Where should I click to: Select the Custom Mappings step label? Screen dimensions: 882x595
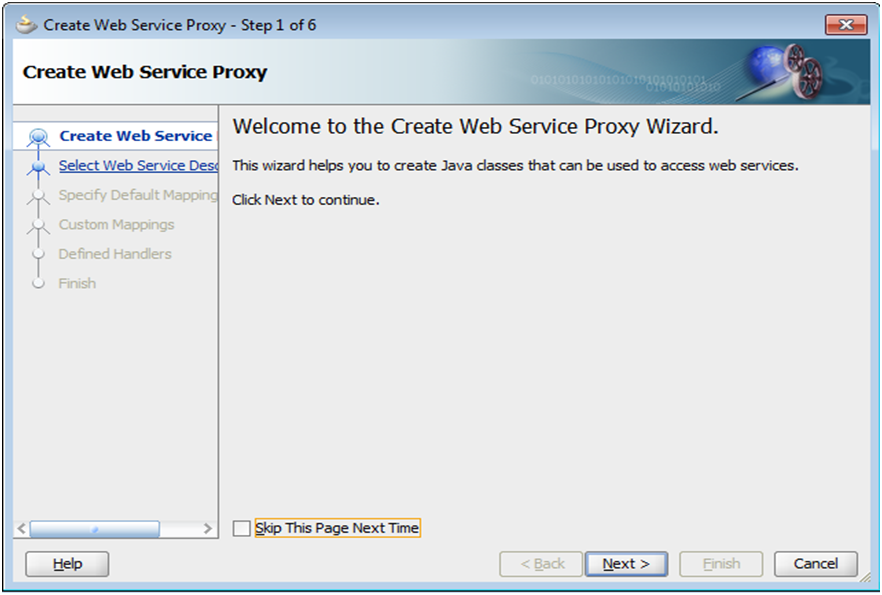(x=116, y=225)
